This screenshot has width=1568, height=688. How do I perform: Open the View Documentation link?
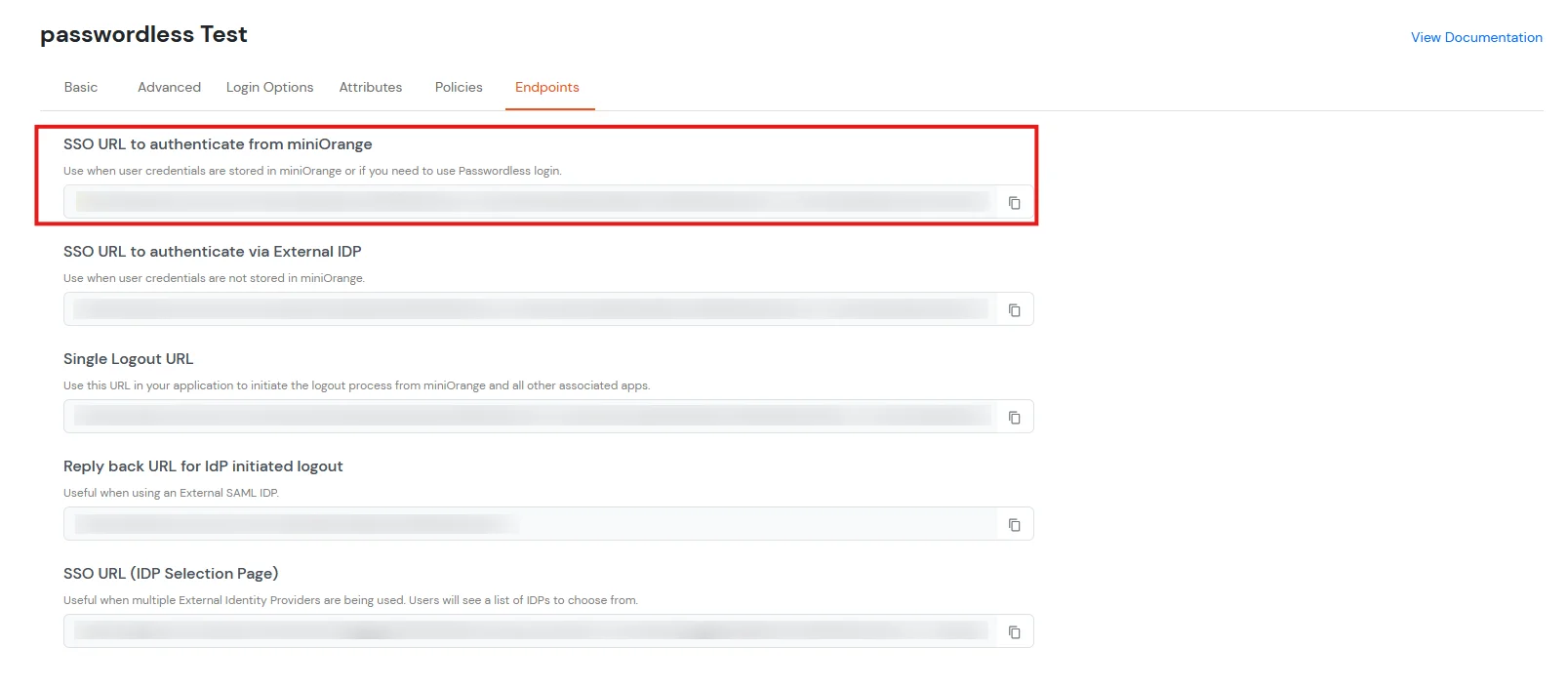[1476, 37]
